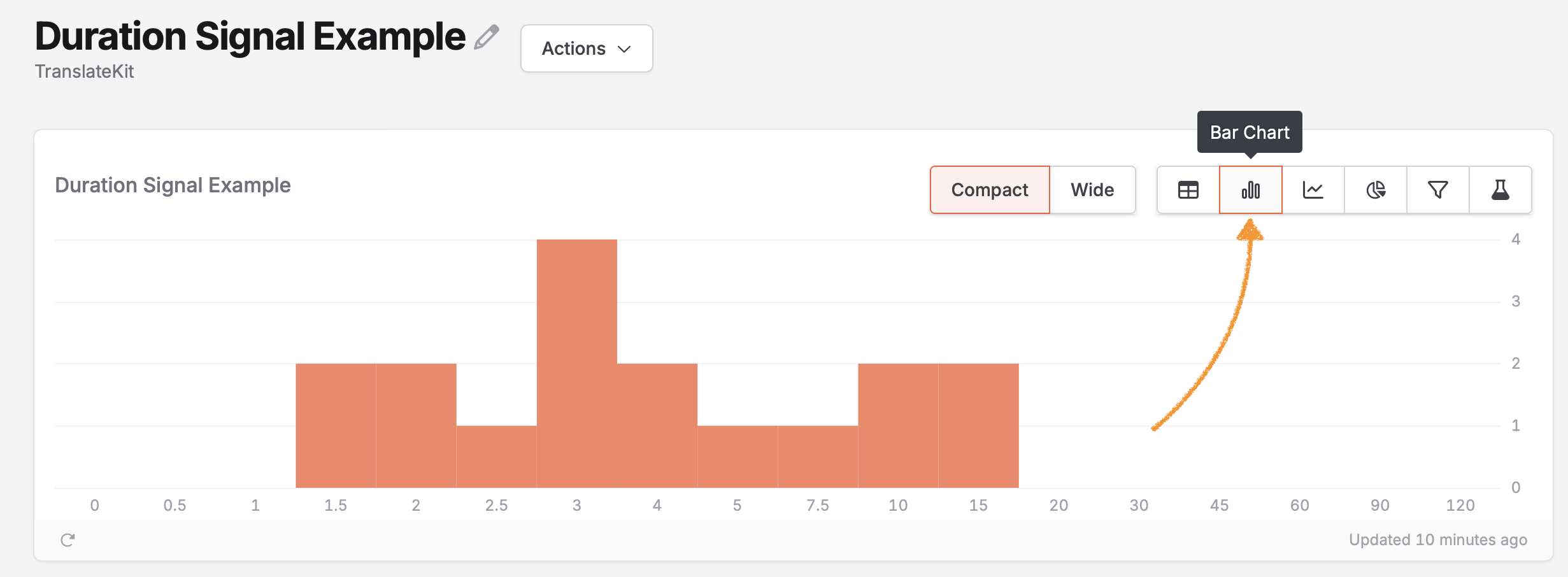Select the Bar Chart visualization icon
Viewport: 1568px width, 577px height.
point(1250,189)
